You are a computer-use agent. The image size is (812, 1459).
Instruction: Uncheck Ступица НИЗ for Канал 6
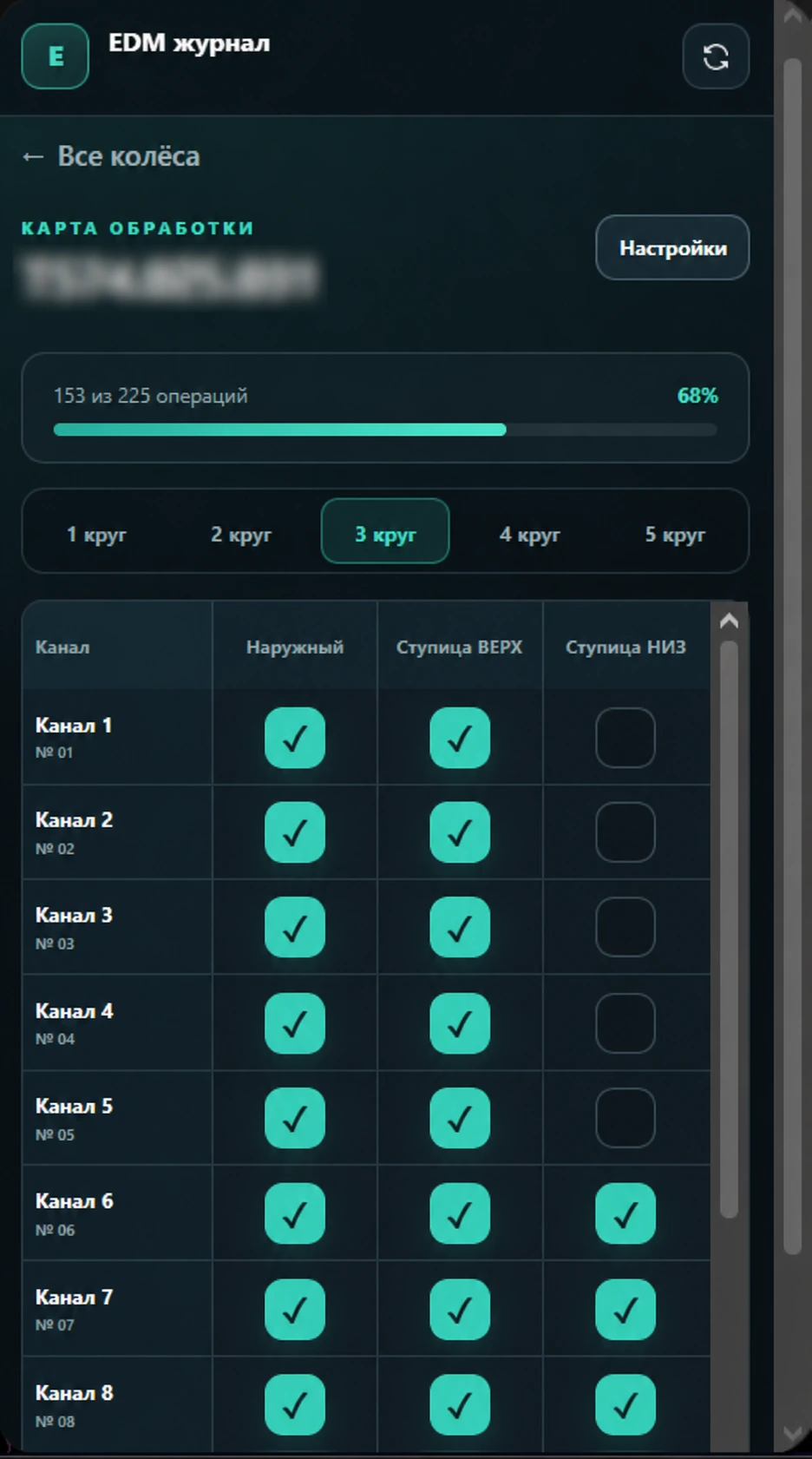click(x=625, y=1213)
